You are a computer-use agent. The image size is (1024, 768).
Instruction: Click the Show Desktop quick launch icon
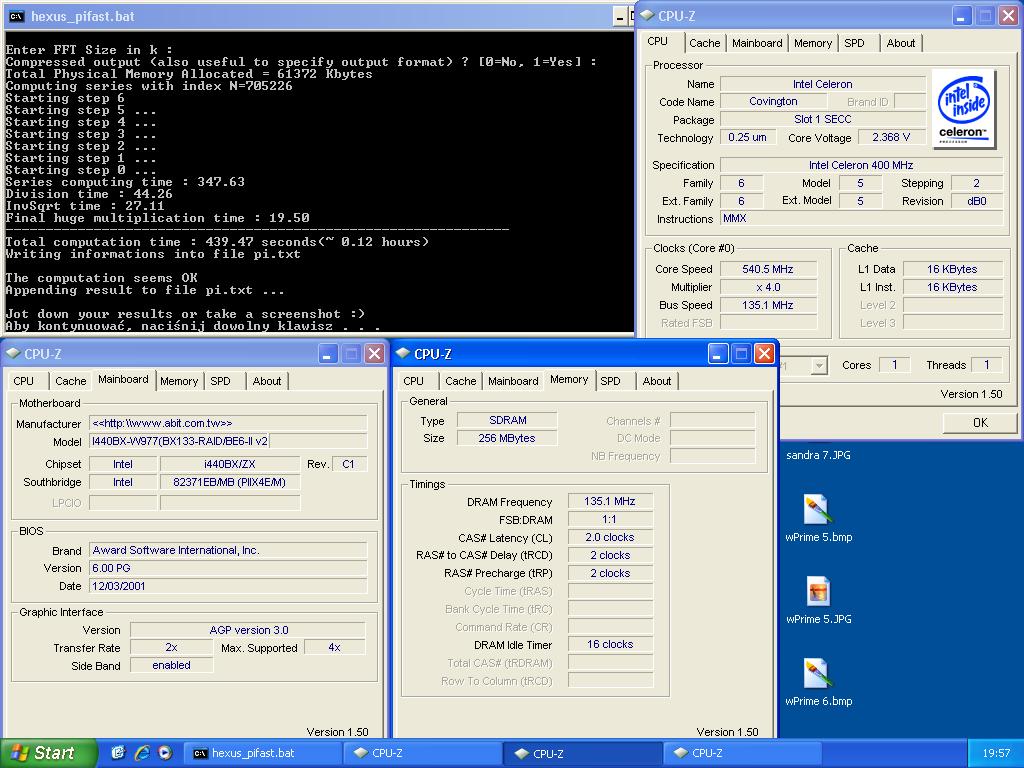[118, 753]
